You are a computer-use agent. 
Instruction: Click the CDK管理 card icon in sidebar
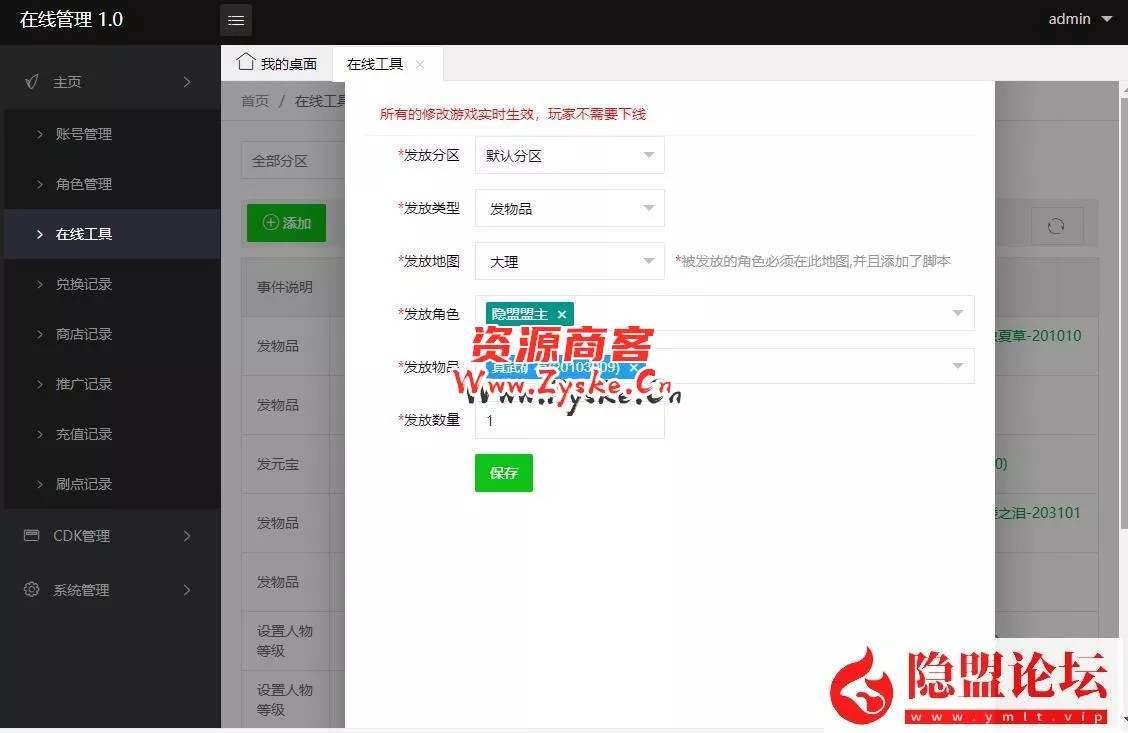tap(32, 536)
